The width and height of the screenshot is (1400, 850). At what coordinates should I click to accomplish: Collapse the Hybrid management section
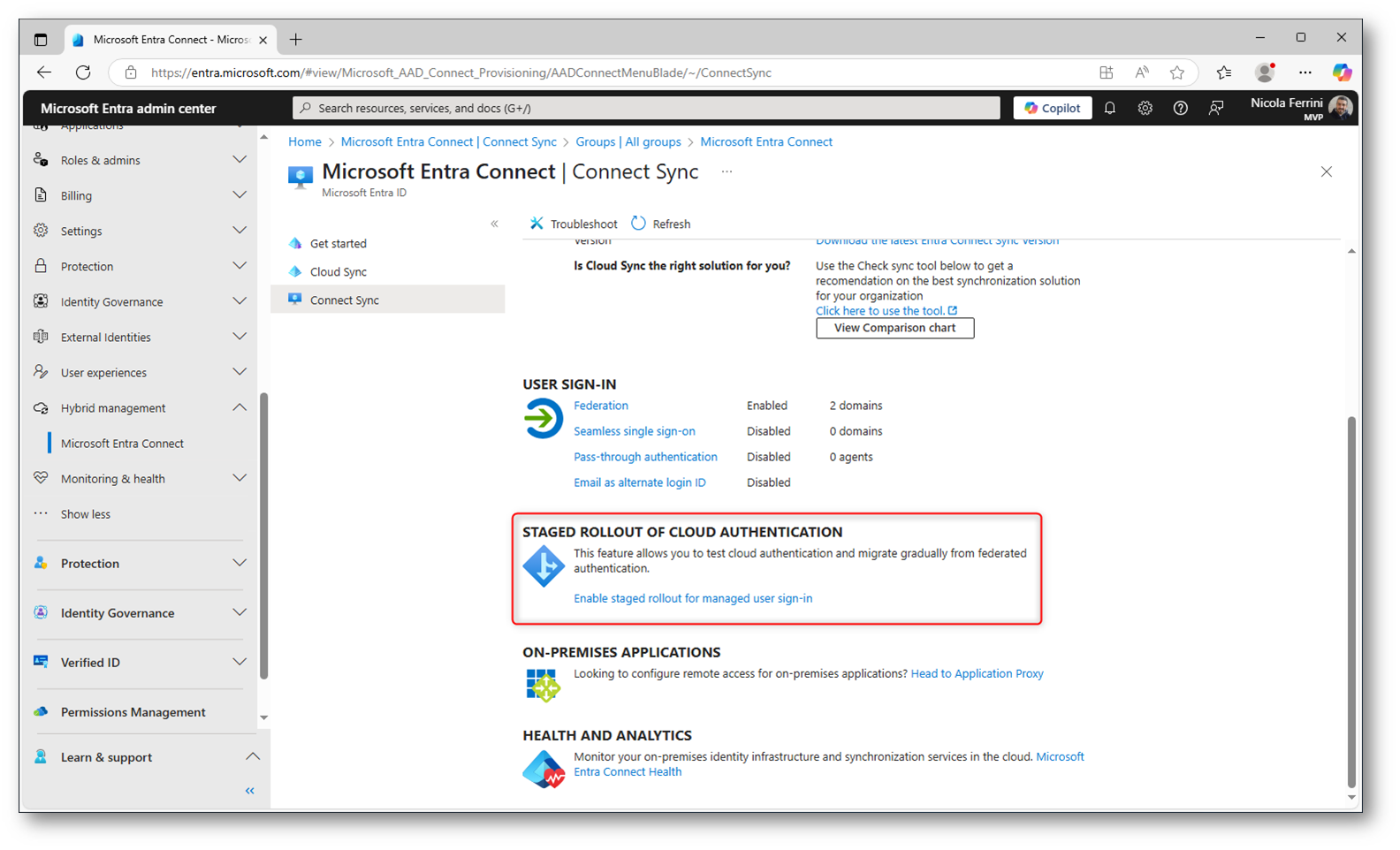tap(141, 407)
